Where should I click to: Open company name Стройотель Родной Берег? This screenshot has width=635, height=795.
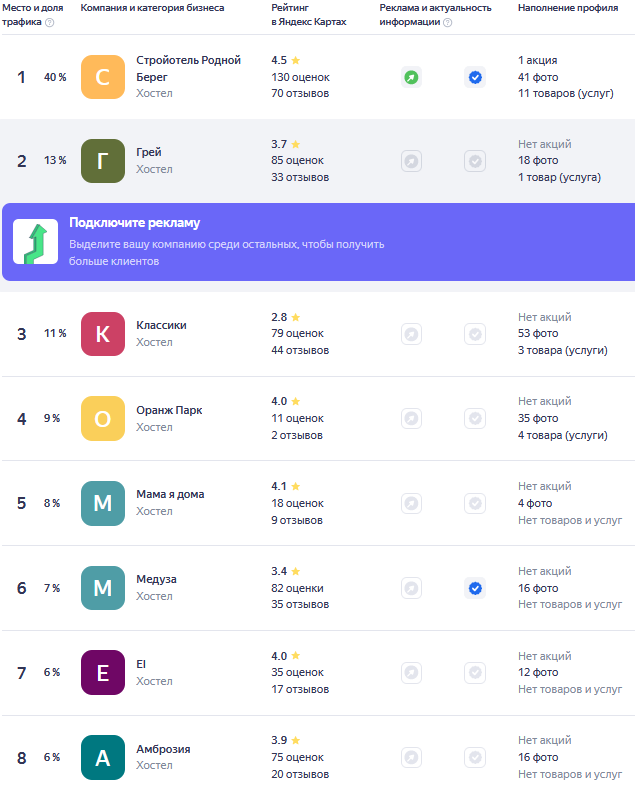(188, 68)
